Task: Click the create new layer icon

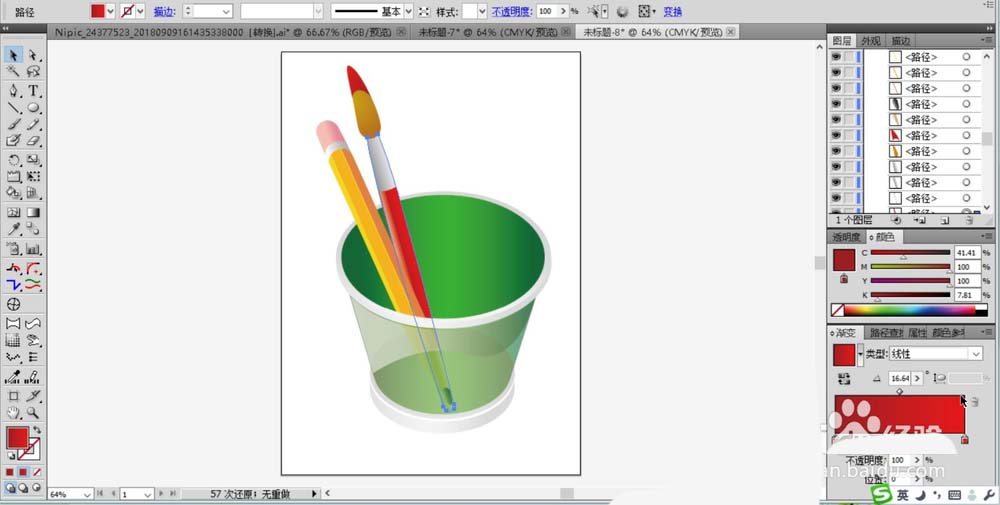Action: [x=945, y=220]
